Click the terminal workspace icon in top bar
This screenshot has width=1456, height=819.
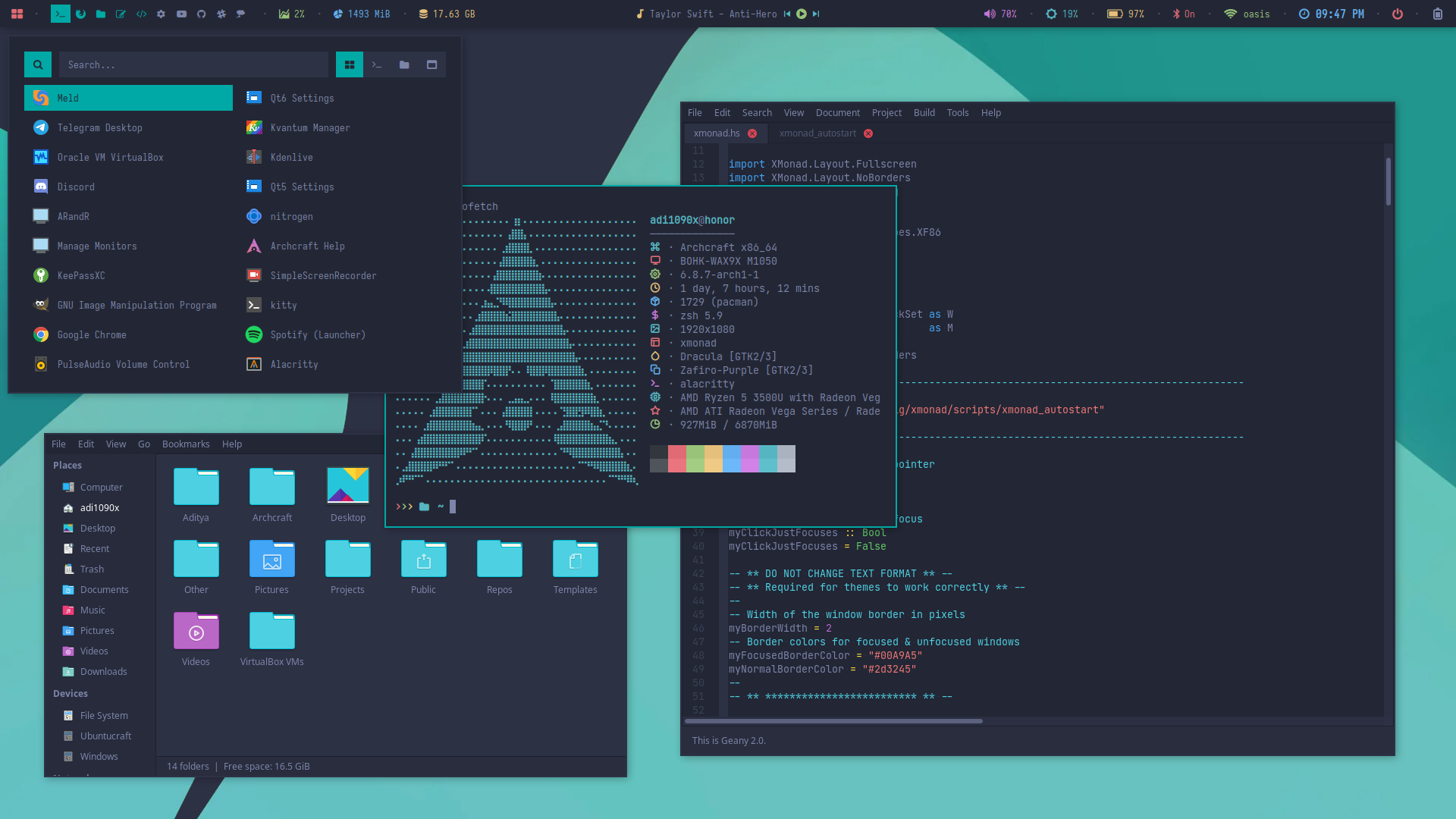61,14
